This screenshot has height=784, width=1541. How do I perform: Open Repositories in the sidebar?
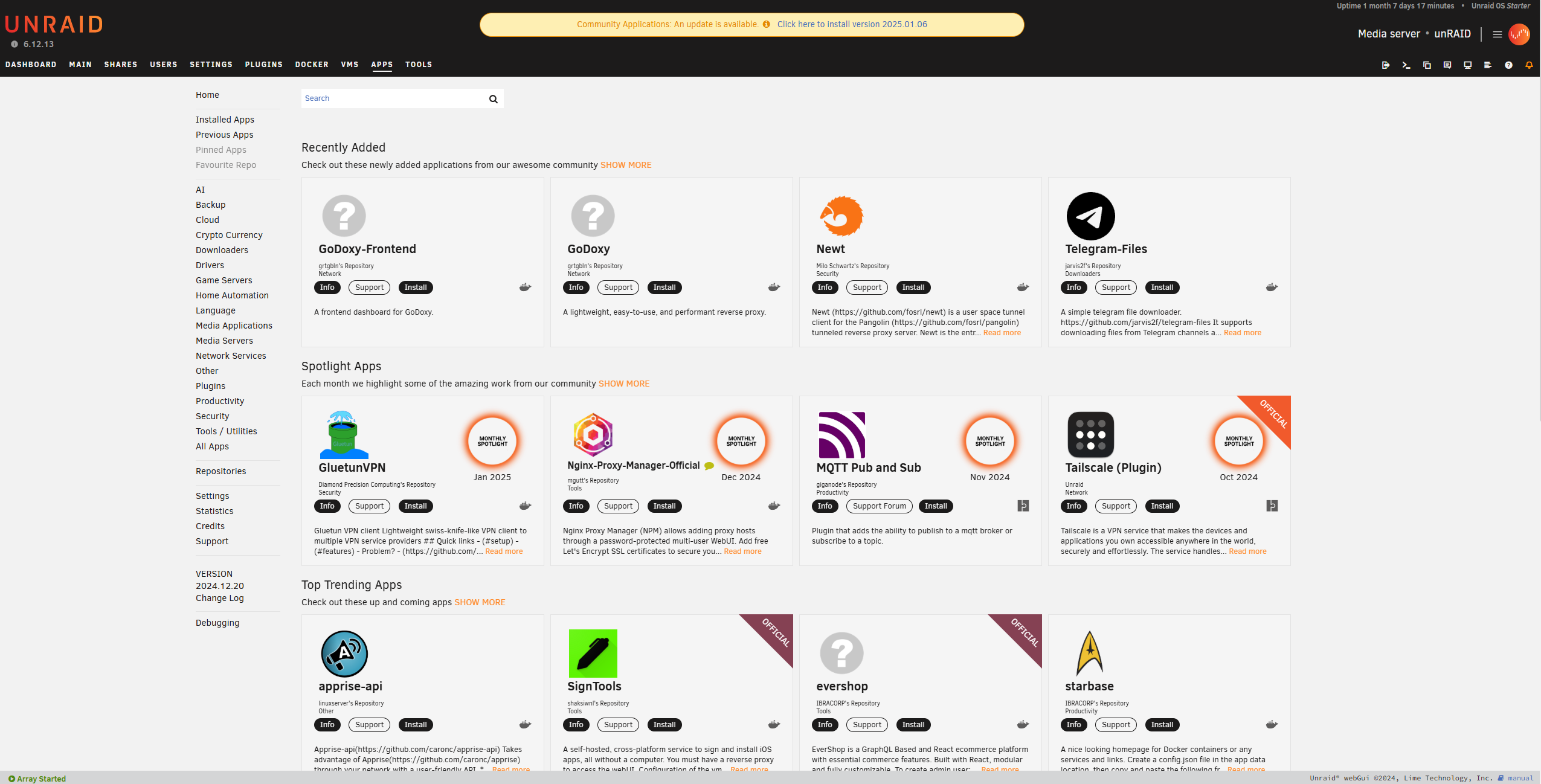(220, 471)
